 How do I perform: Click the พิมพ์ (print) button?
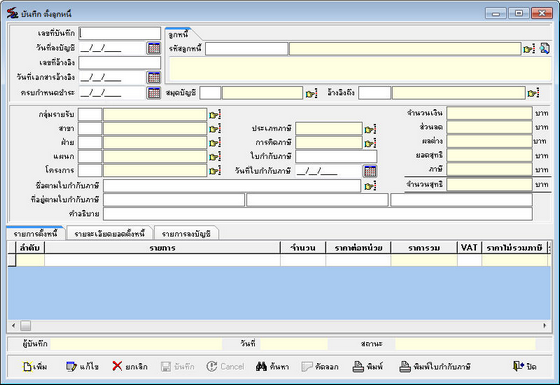[x=368, y=366]
